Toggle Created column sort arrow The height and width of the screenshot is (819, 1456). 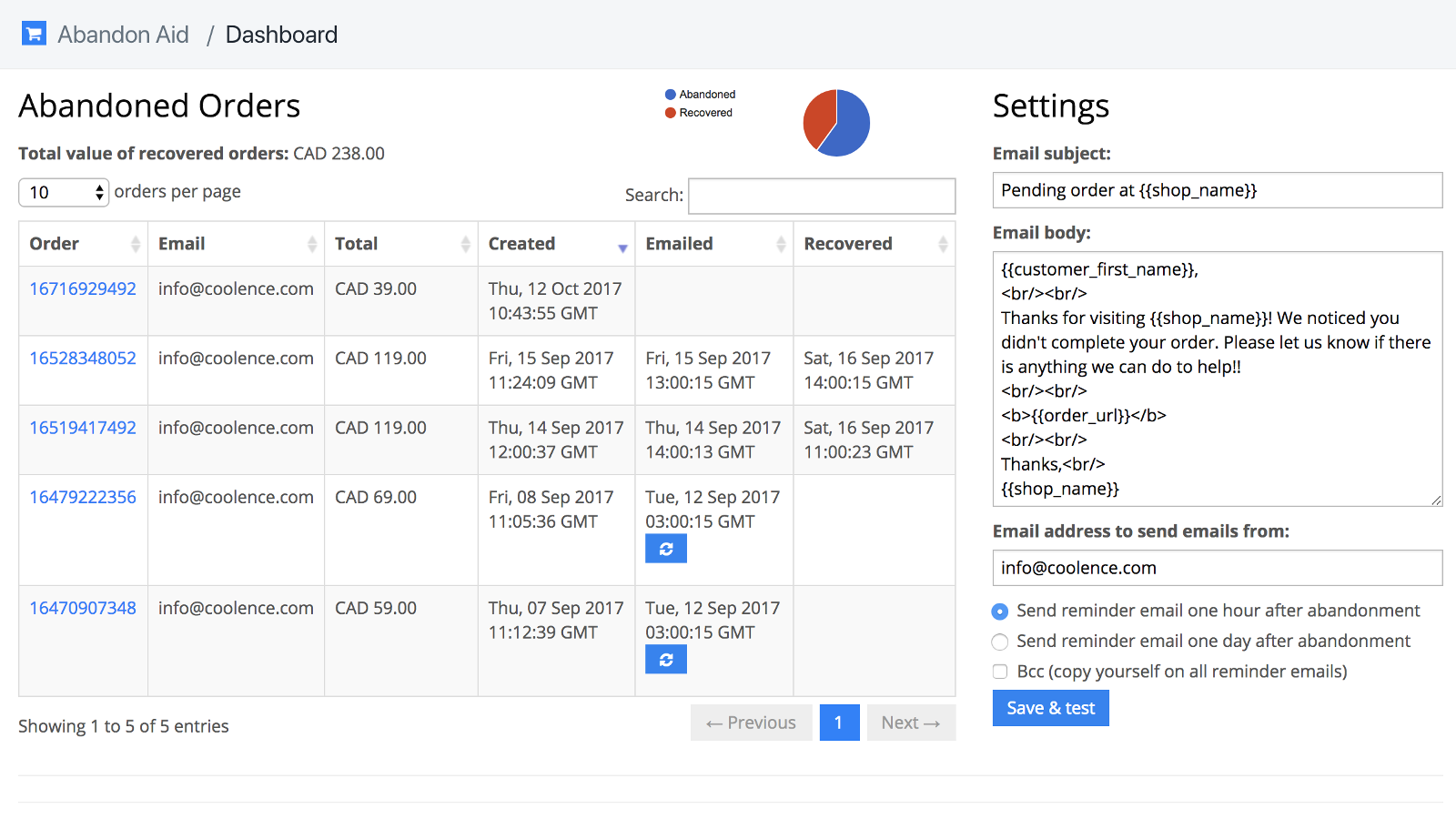622,246
